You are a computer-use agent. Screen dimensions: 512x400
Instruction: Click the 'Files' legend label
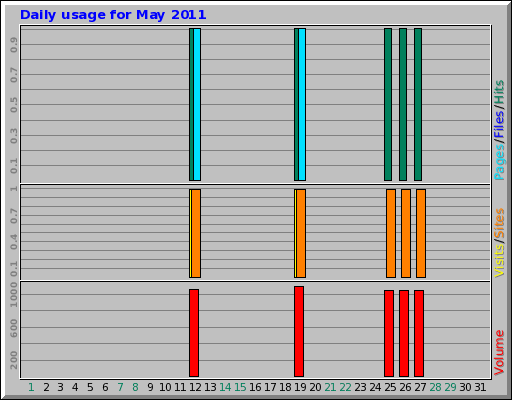499,125
